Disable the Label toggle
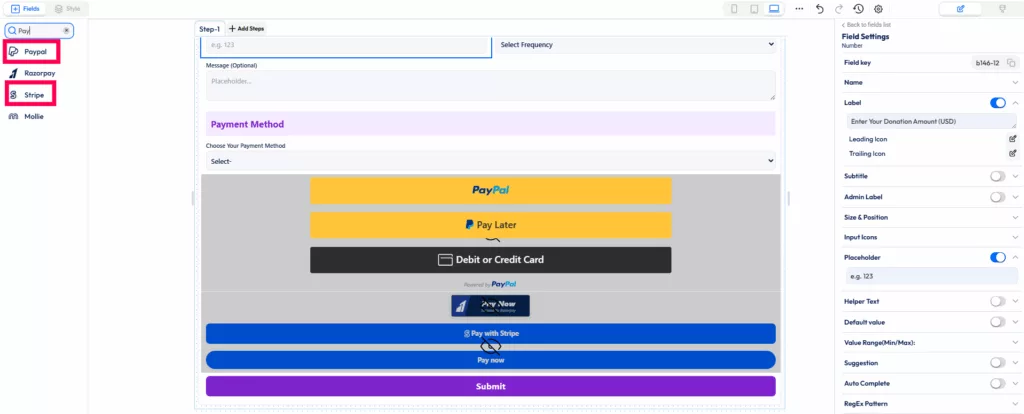 997,102
